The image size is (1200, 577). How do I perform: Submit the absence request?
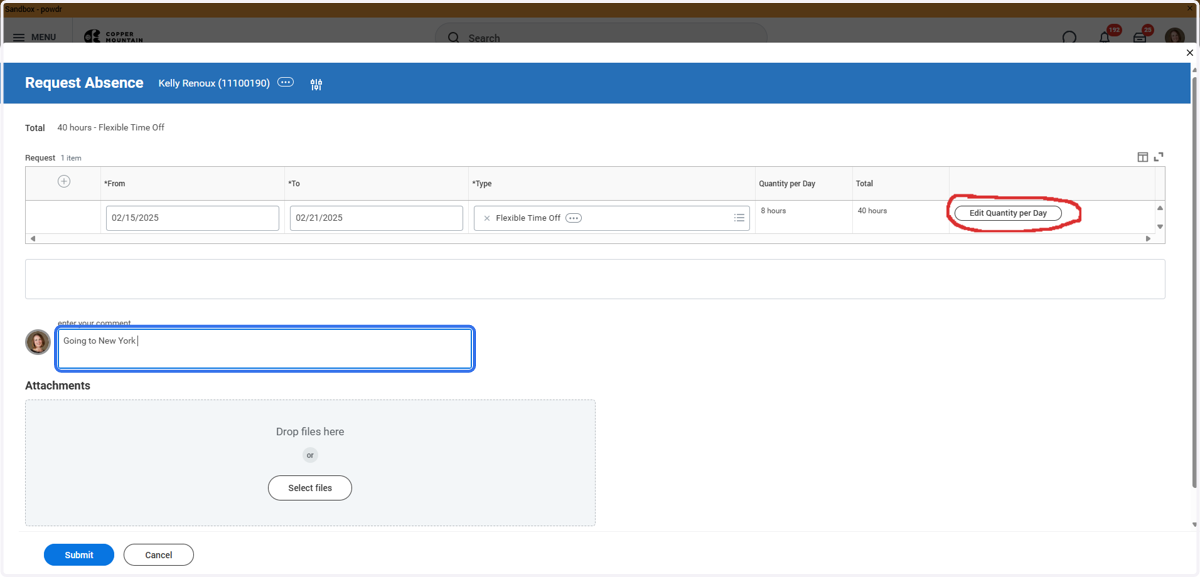pos(79,555)
